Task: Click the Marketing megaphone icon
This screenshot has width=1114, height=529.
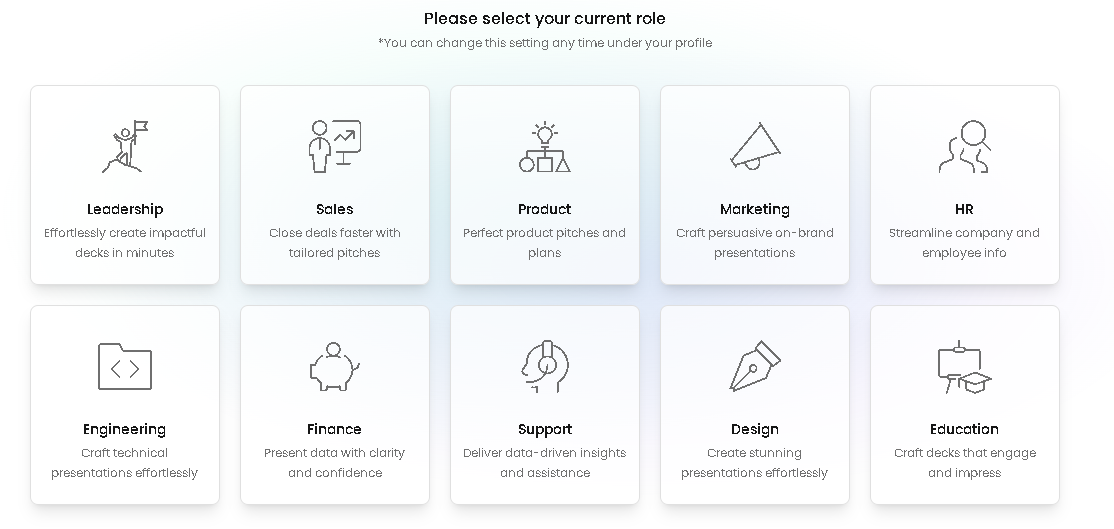Action: [755, 146]
